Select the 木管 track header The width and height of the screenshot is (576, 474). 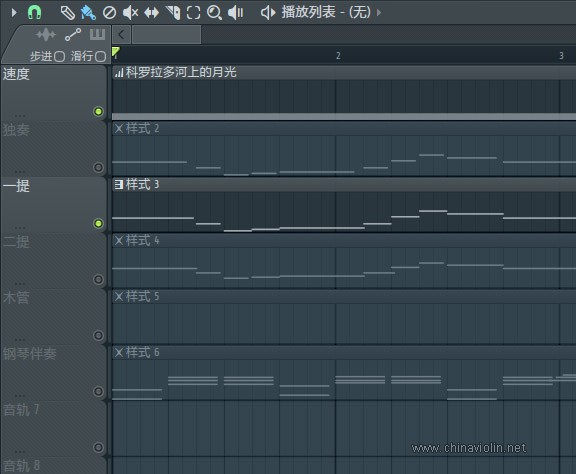click(54, 317)
